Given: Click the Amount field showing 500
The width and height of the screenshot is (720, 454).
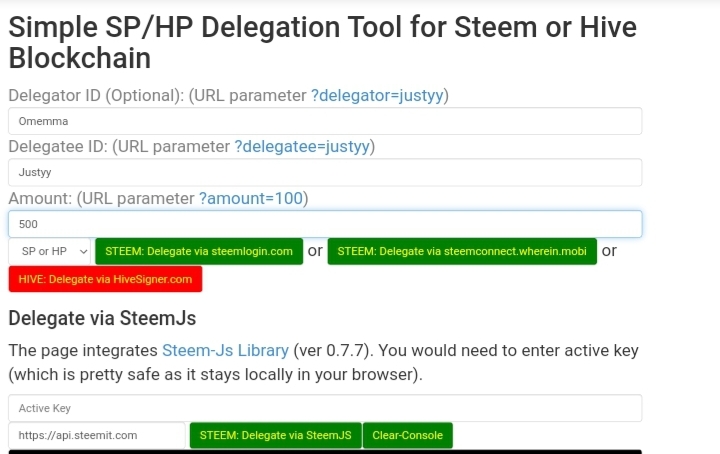Looking at the screenshot, I should coord(325,224).
